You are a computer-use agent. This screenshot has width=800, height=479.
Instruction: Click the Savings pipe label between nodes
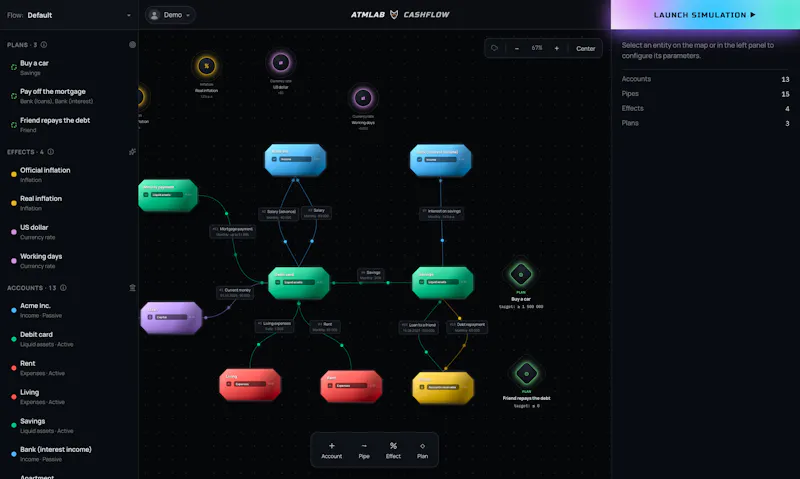click(371, 275)
